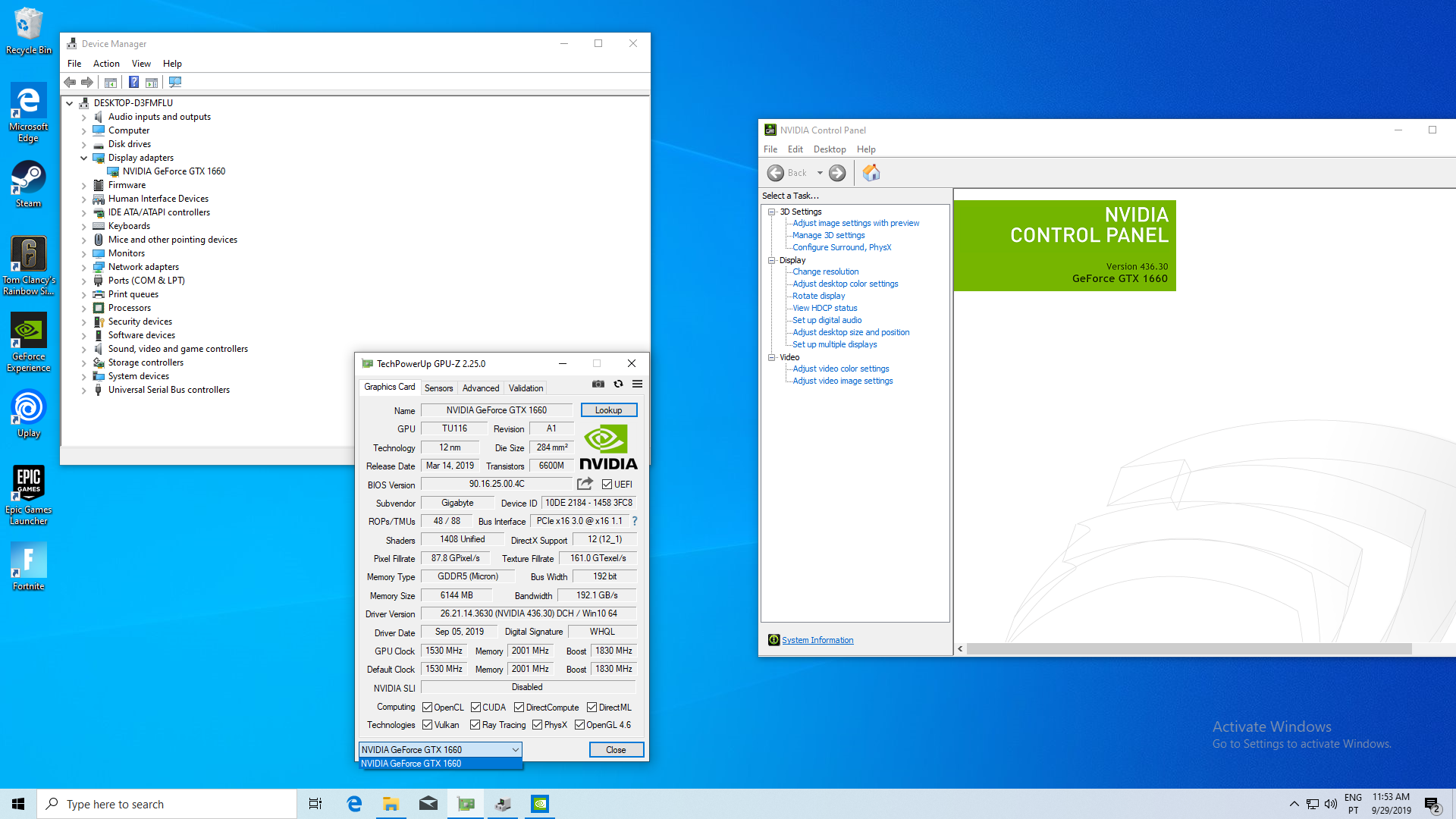Open GeForce Experience desktop icon
This screenshot has width=1456, height=819.
pyautogui.click(x=29, y=343)
